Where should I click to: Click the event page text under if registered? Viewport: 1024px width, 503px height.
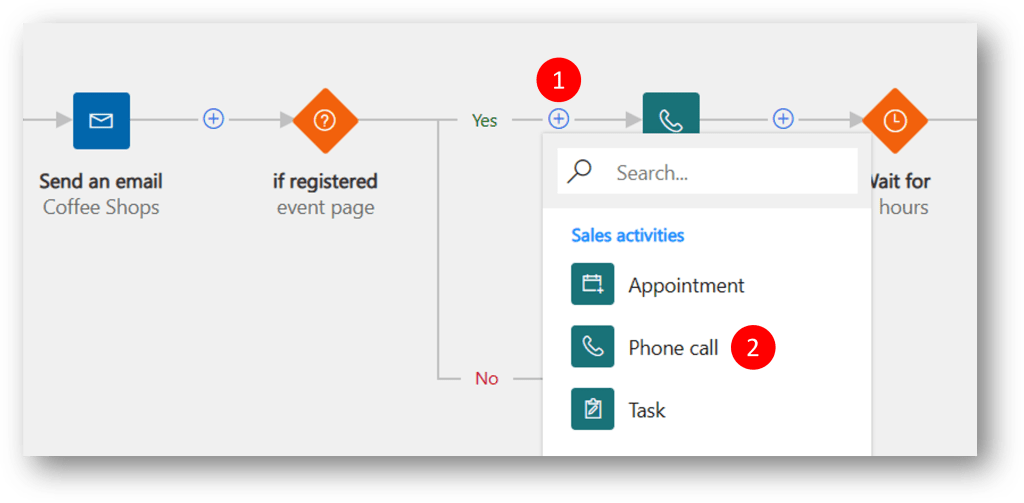325,207
